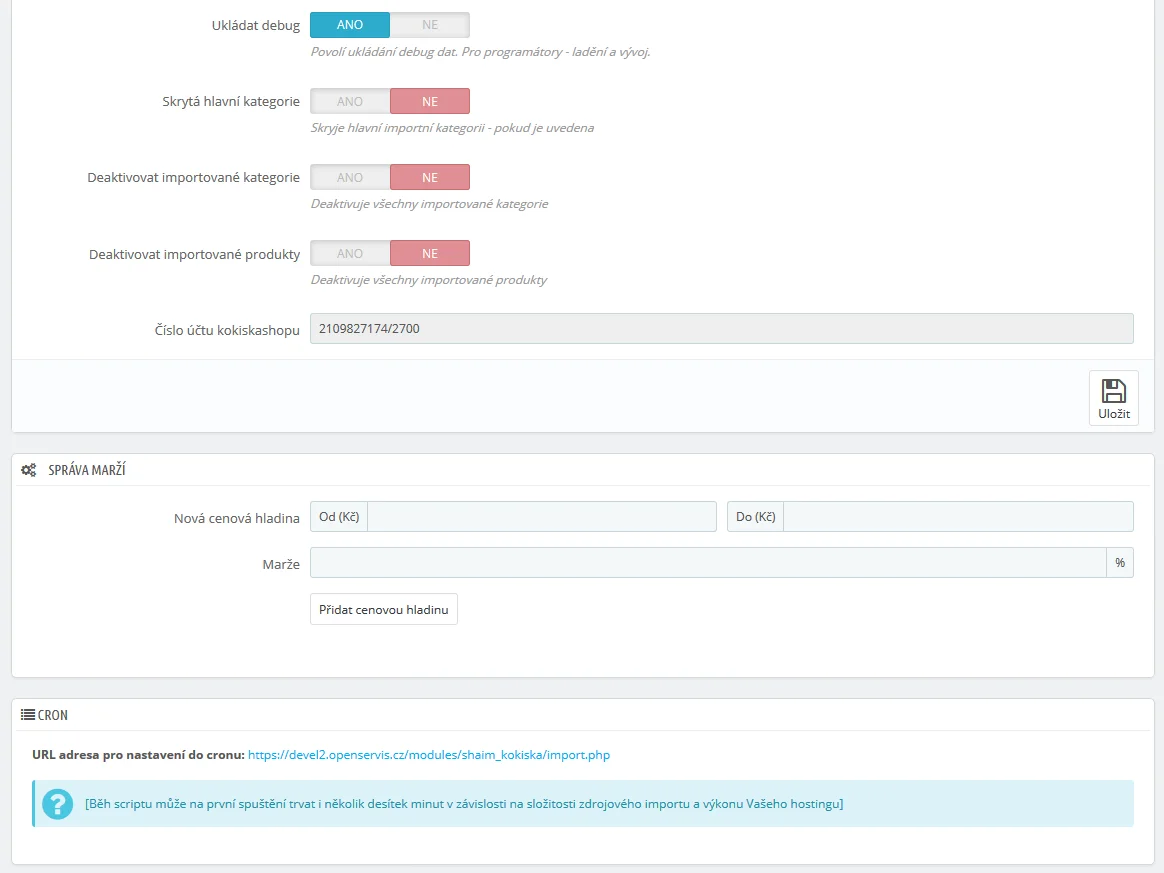
Task: Enable Skrytá hlavní kategorie with ANO
Action: 350,101
